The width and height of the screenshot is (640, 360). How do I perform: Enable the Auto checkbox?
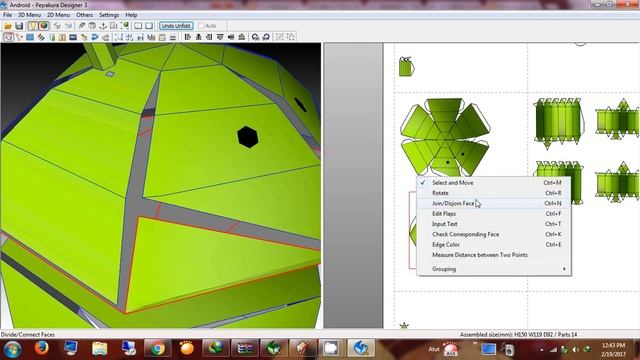[x=201, y=26]
